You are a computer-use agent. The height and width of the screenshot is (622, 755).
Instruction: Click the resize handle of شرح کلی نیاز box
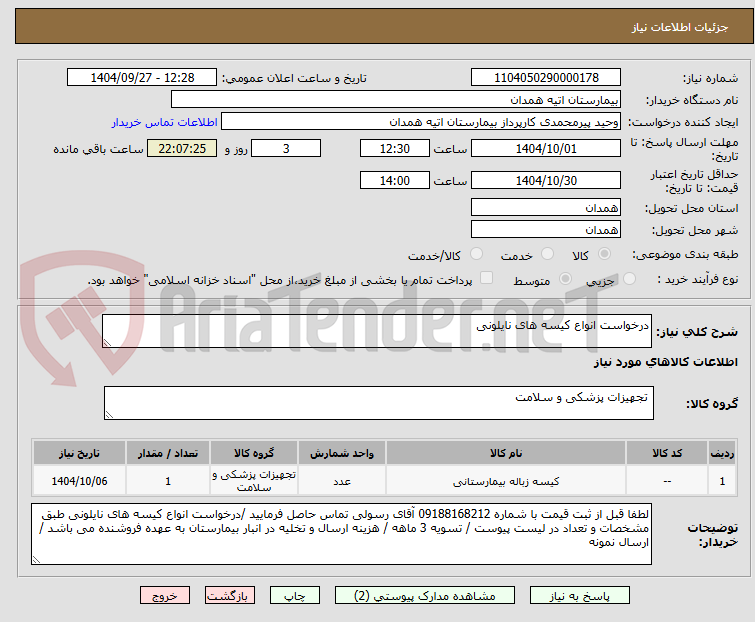pos(107,343)
